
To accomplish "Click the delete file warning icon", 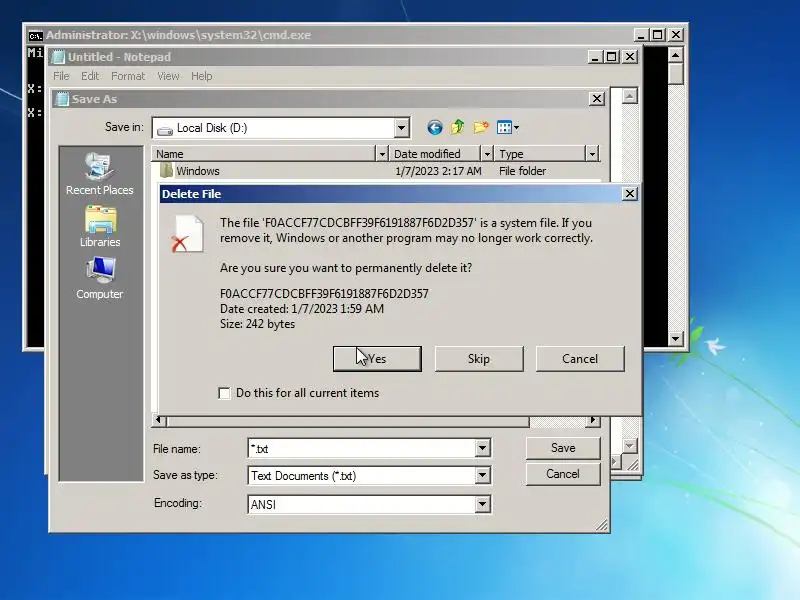I will [x=187, y=234].
